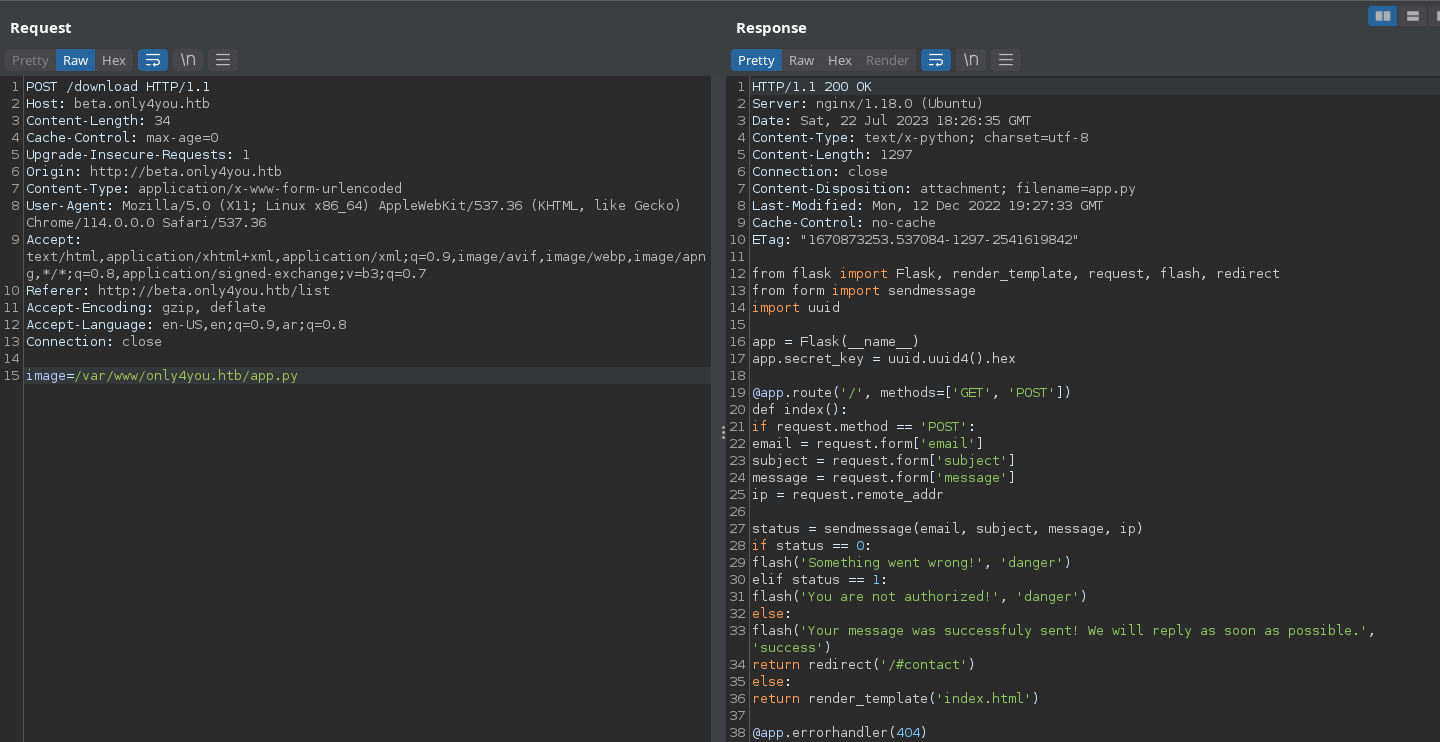1440x742 pixels.
Task: Click the 'if status == 0:' line
Action: click(x=812, y=546)
